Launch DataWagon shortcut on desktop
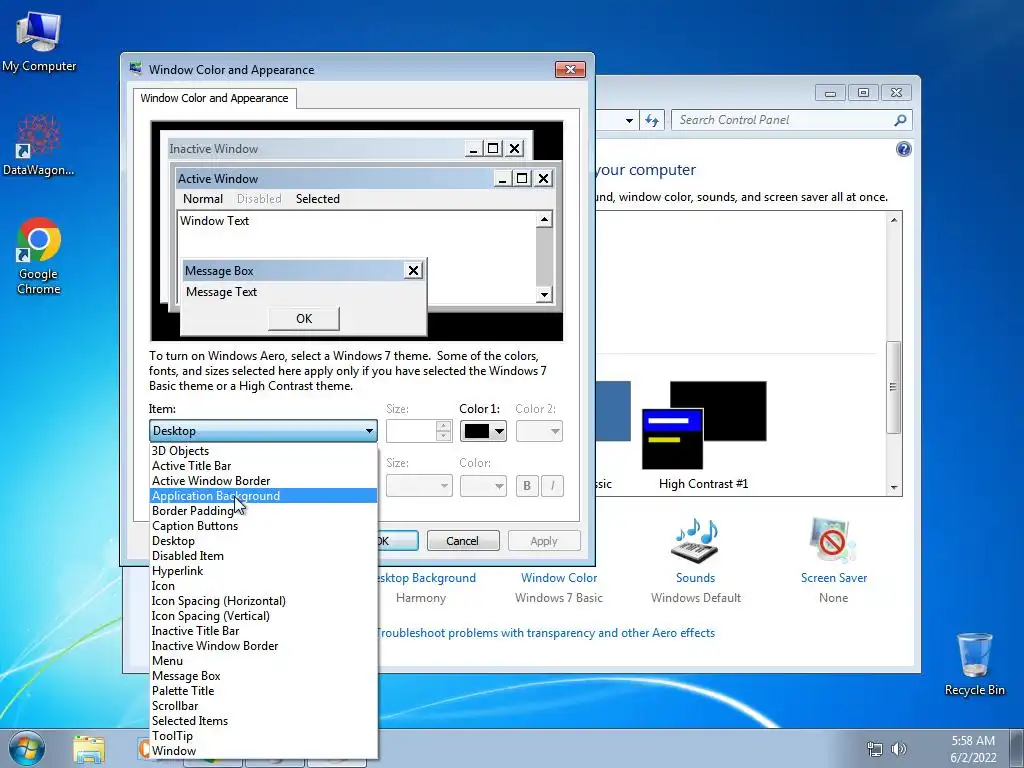 39,145
